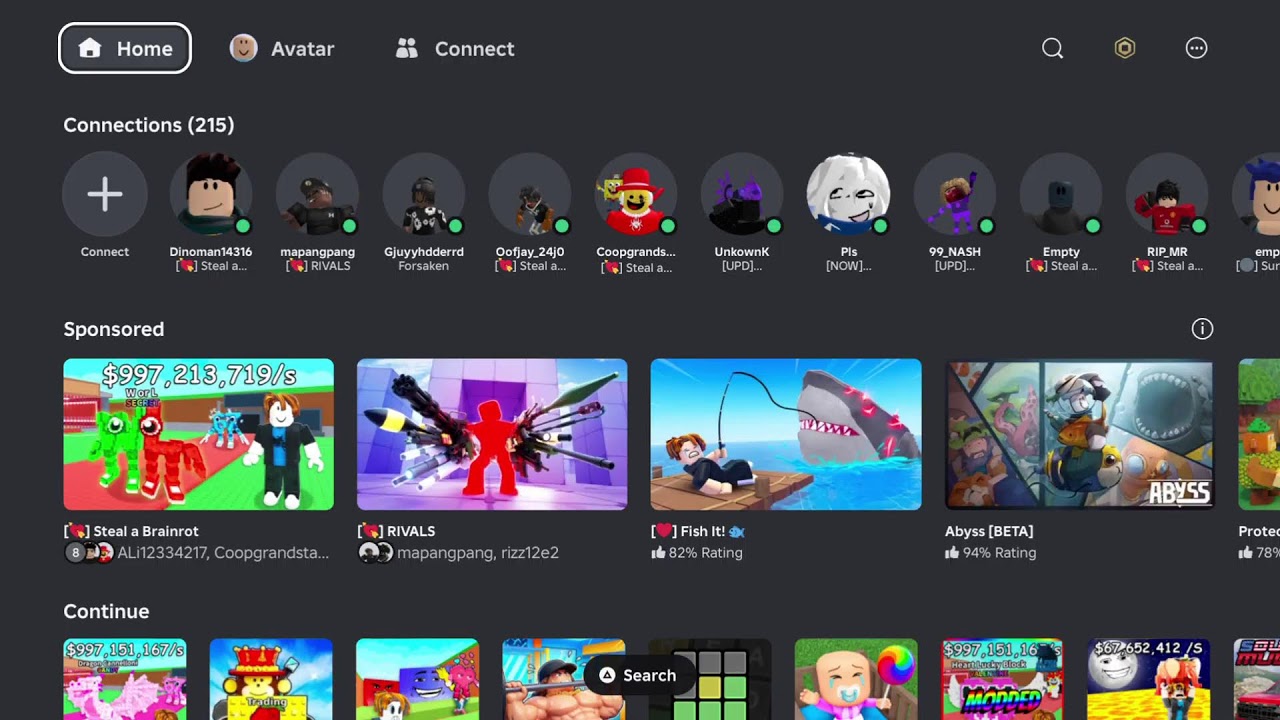Image resolution: width=1280 pixels, height=720 pixels.
Task: Click the green word grid game
Action: pos(710,679)
